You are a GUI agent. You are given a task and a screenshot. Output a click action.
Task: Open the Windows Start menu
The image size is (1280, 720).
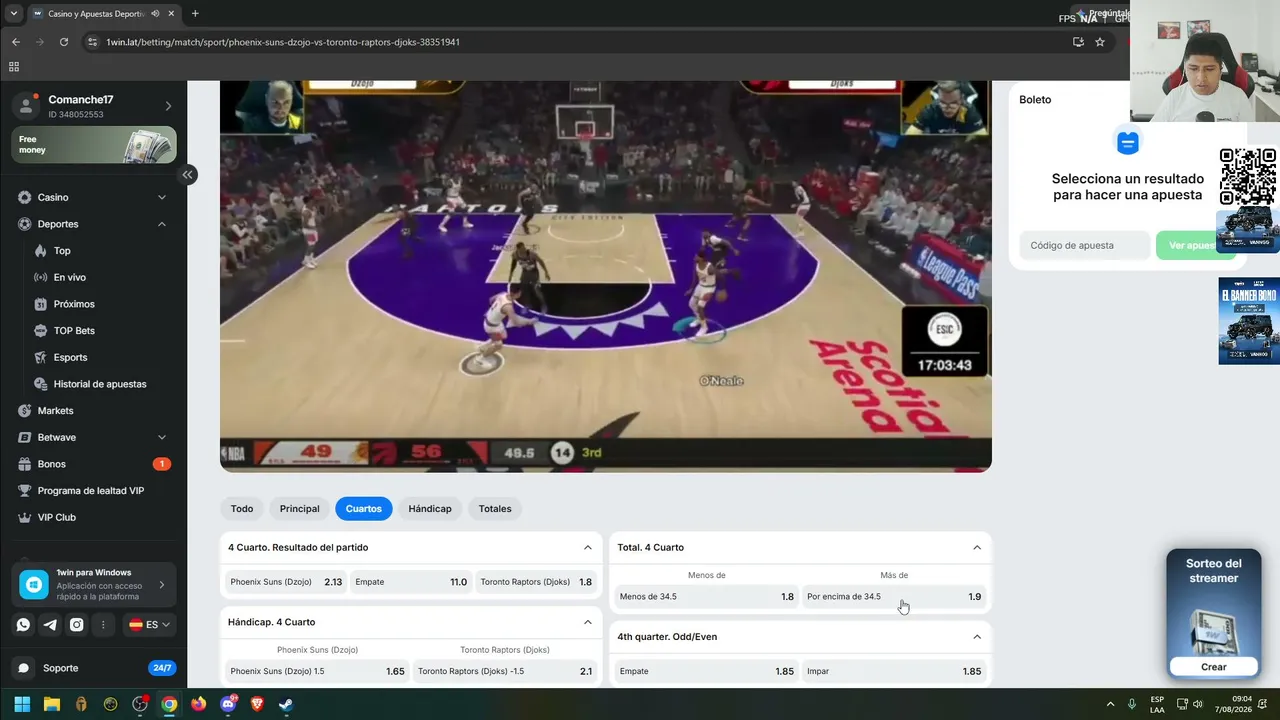[22, 704]
